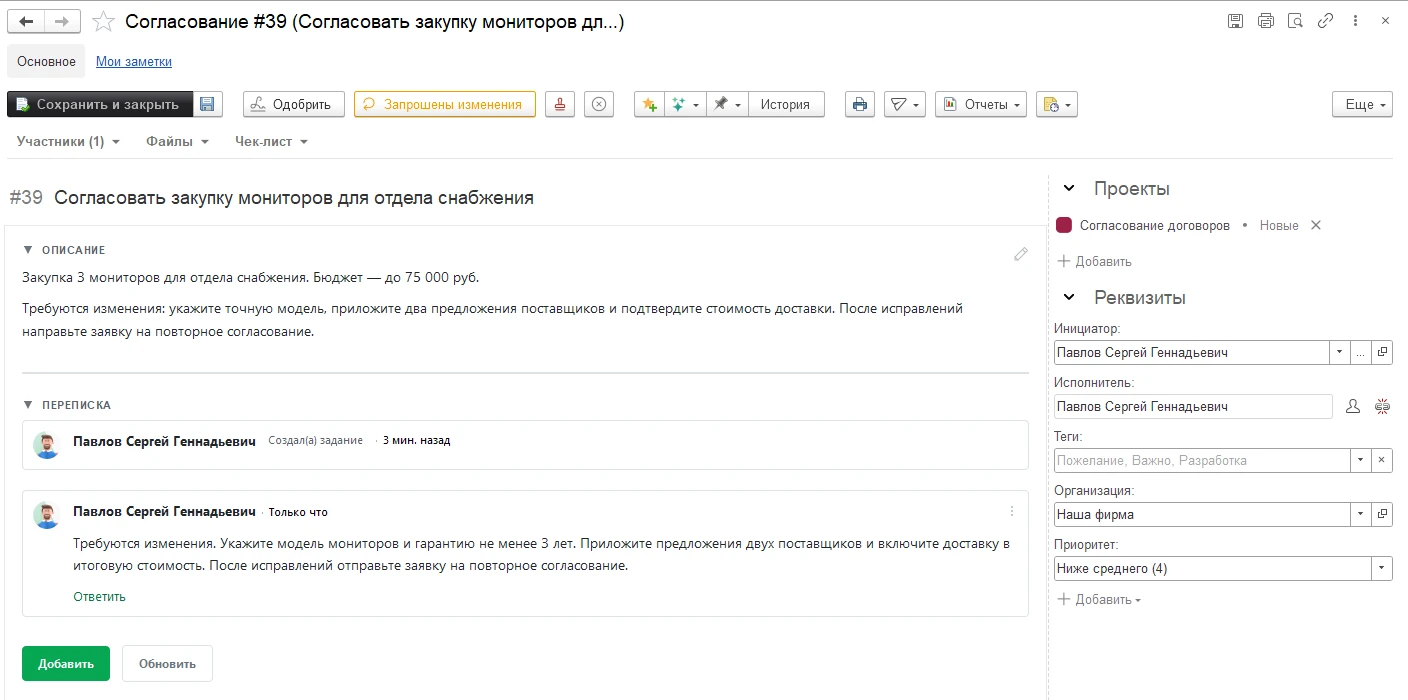Open the Теги dropdown arrow
1408x700 pixels.
pyautogui.click(x=1361, y=460)
